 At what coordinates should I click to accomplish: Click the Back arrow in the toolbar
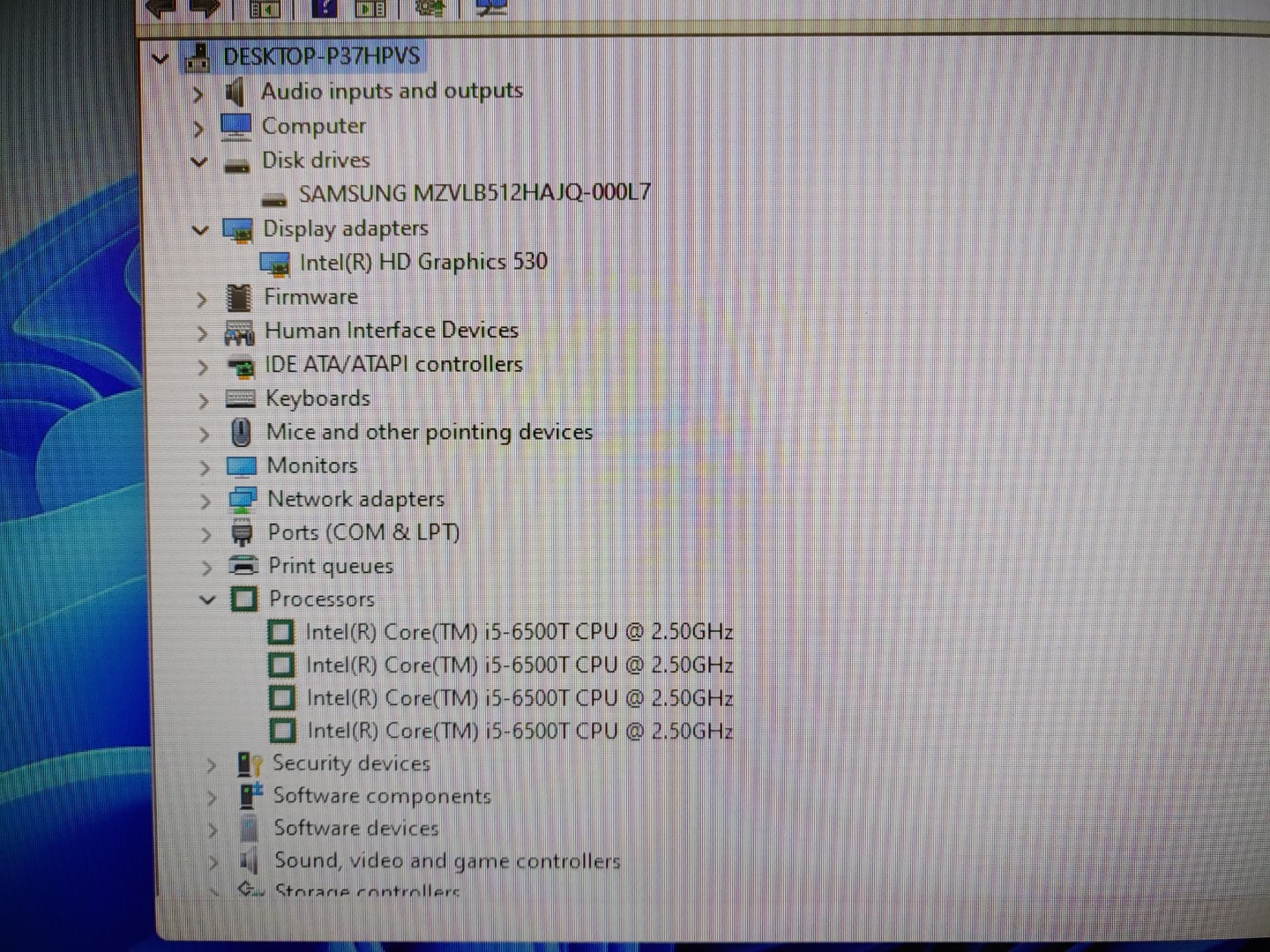click(x=162, y=7)
